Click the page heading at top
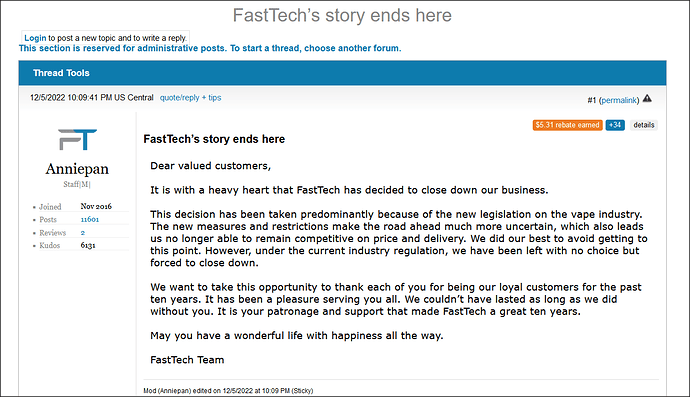Screen dimensions: 690x397 342,15
